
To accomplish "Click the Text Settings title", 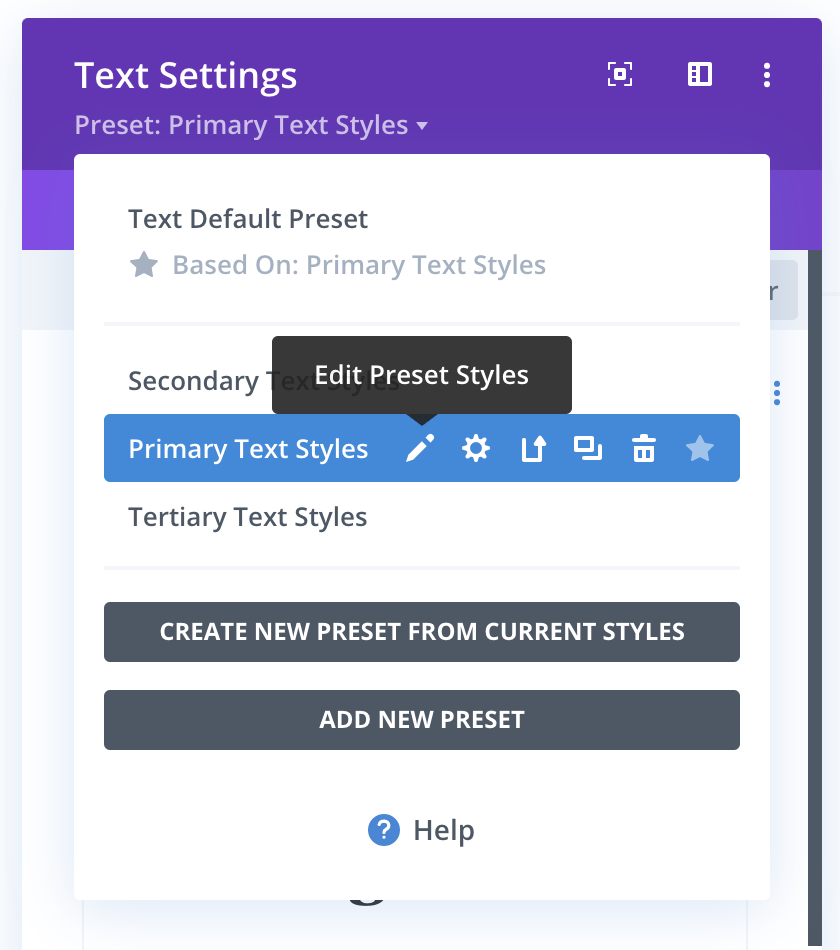I will click(186, 76).
